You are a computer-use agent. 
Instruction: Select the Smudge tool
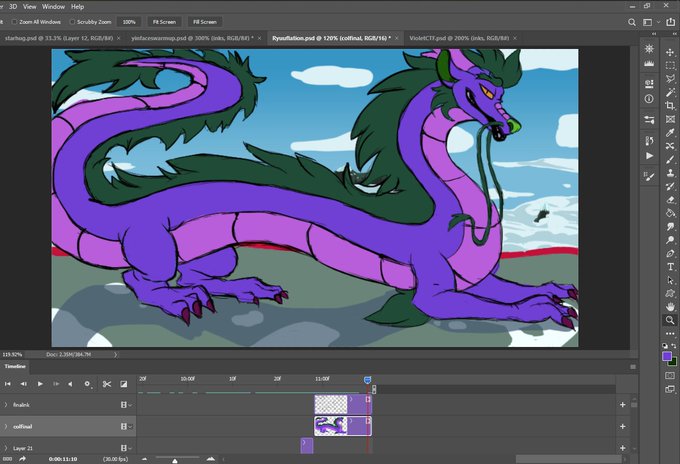coord(670,226)
